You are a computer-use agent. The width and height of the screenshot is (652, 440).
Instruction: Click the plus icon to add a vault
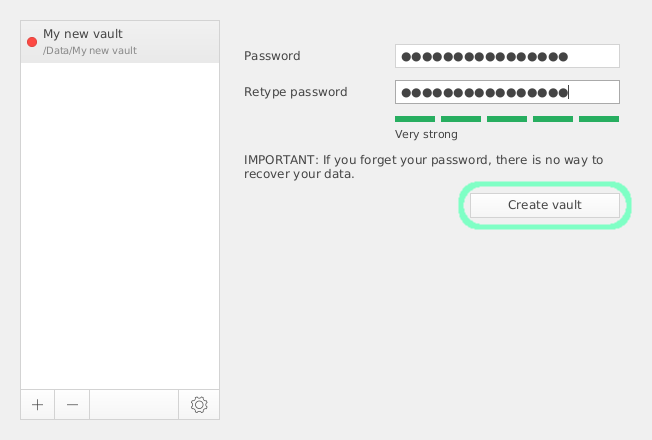pos(37,405)
